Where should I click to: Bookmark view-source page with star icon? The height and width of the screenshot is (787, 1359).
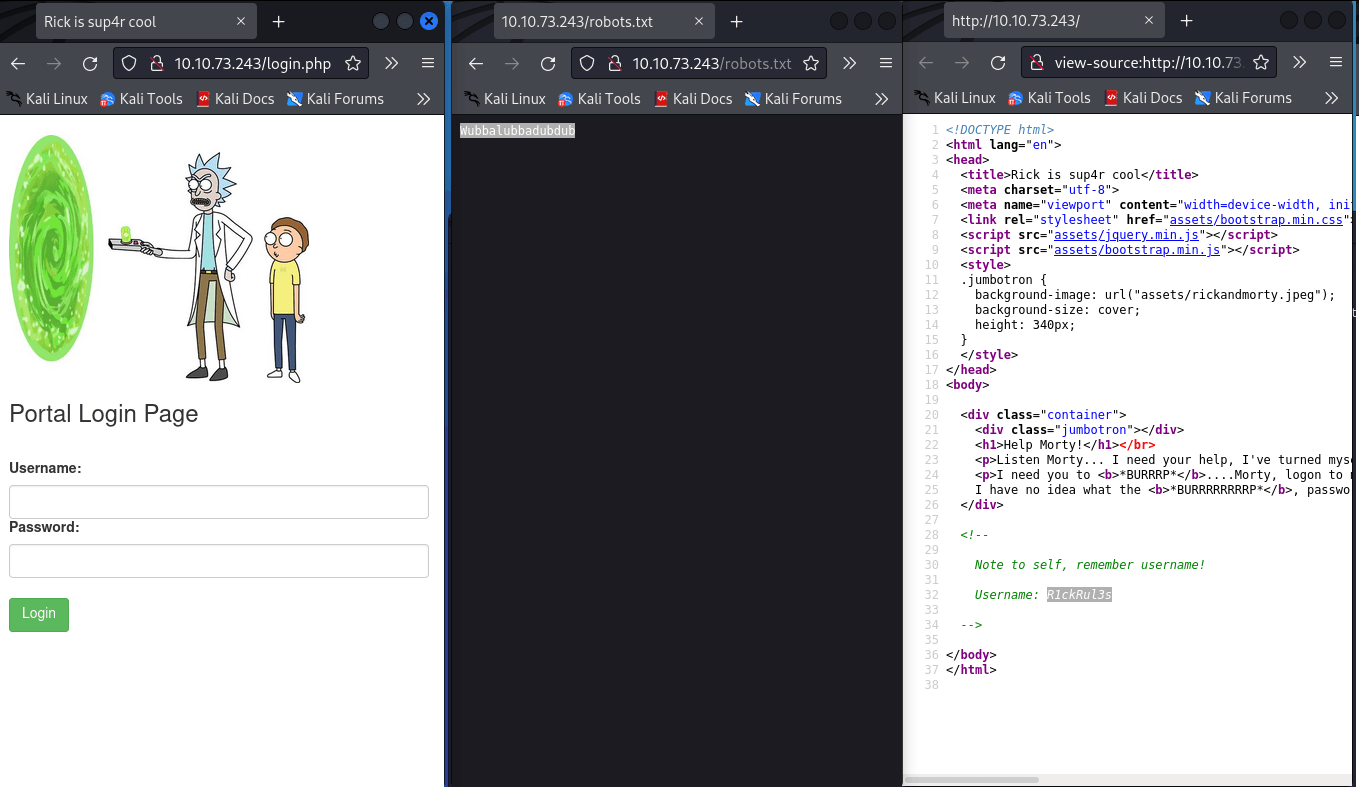point(1260,62)
